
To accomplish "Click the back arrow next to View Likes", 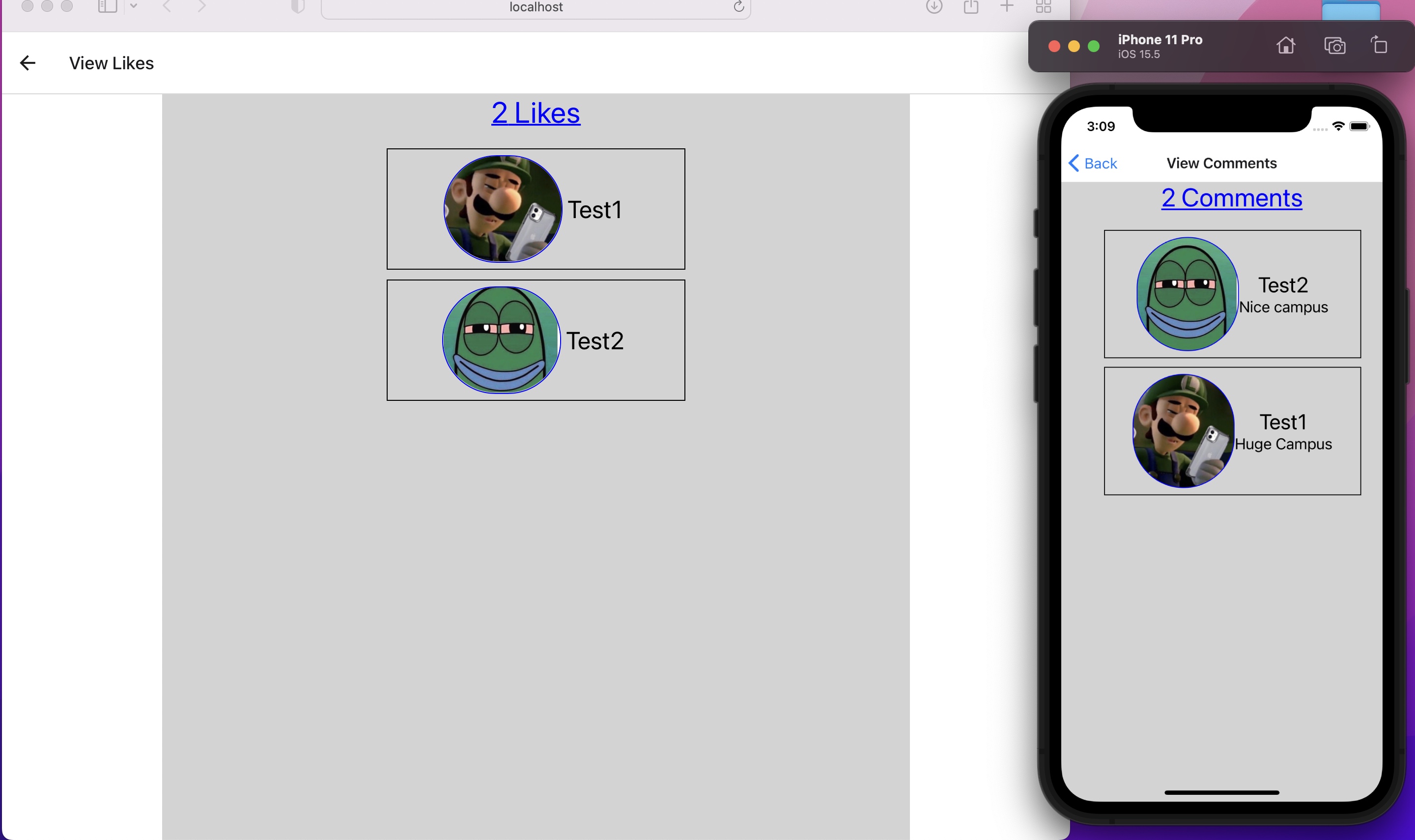I will click(x=28, y=63).
